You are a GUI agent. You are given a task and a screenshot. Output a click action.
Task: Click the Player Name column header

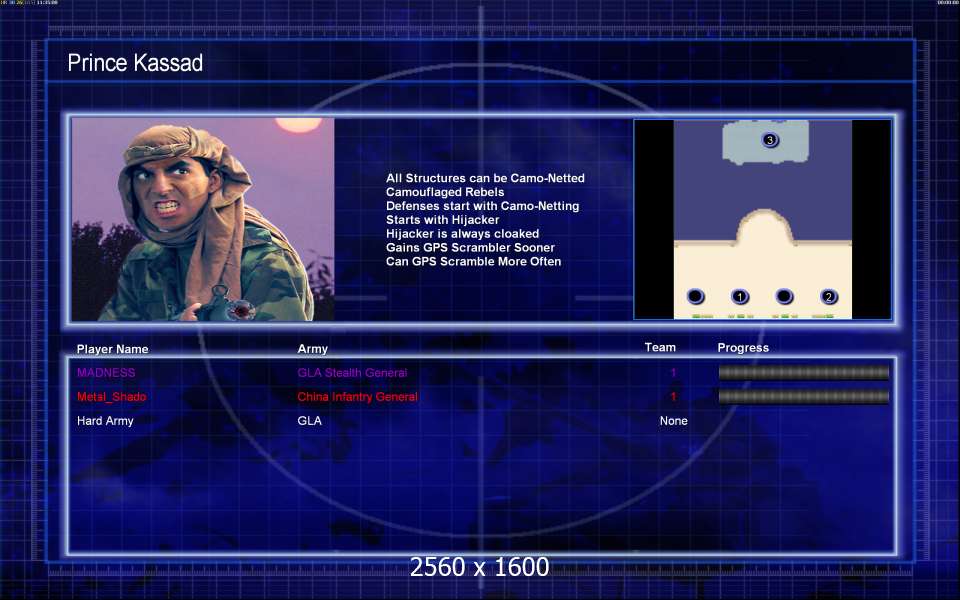(113, 349)
